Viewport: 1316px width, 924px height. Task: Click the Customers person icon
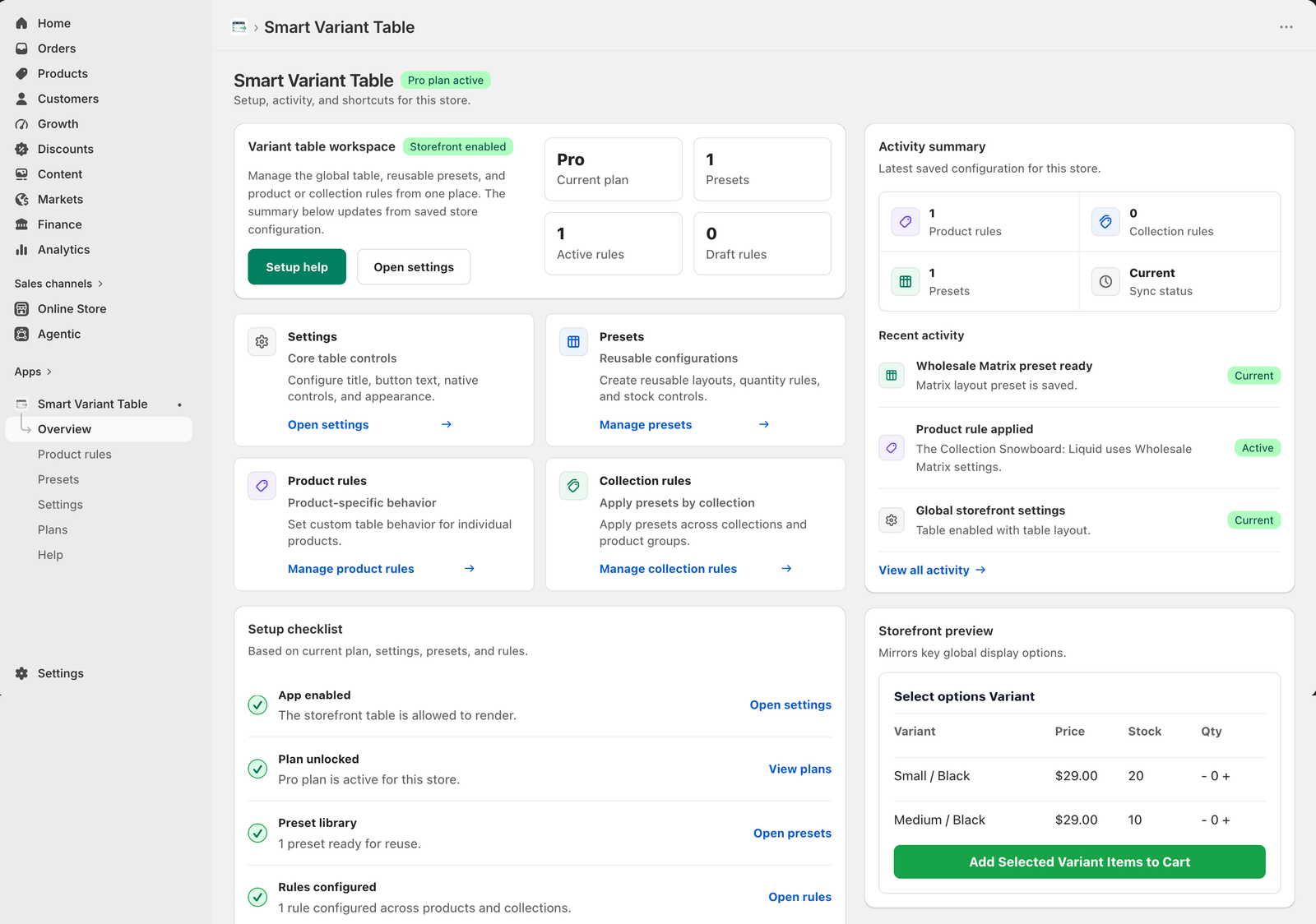tap(21, 99)
